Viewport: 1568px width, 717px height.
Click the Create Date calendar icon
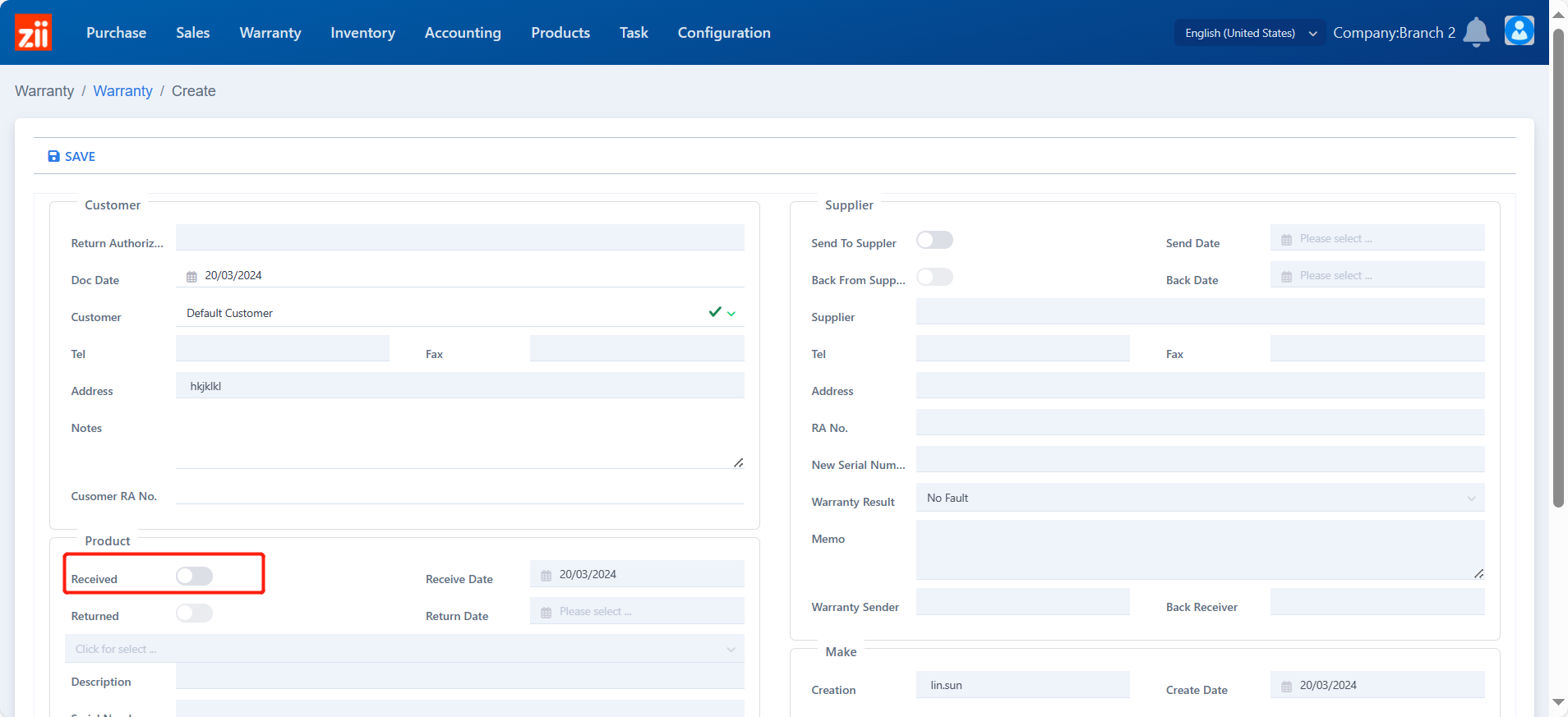1287,687
